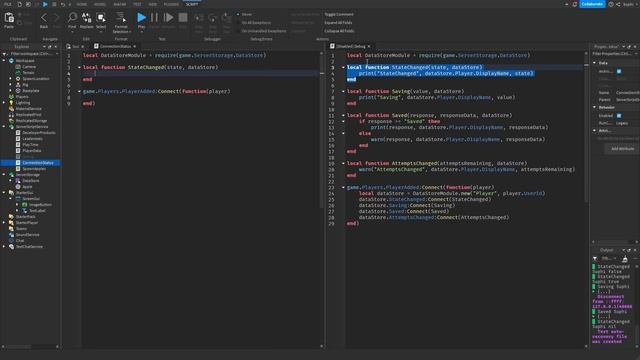
Task: Click the Resume test button
Action: (x=168, y=18)
